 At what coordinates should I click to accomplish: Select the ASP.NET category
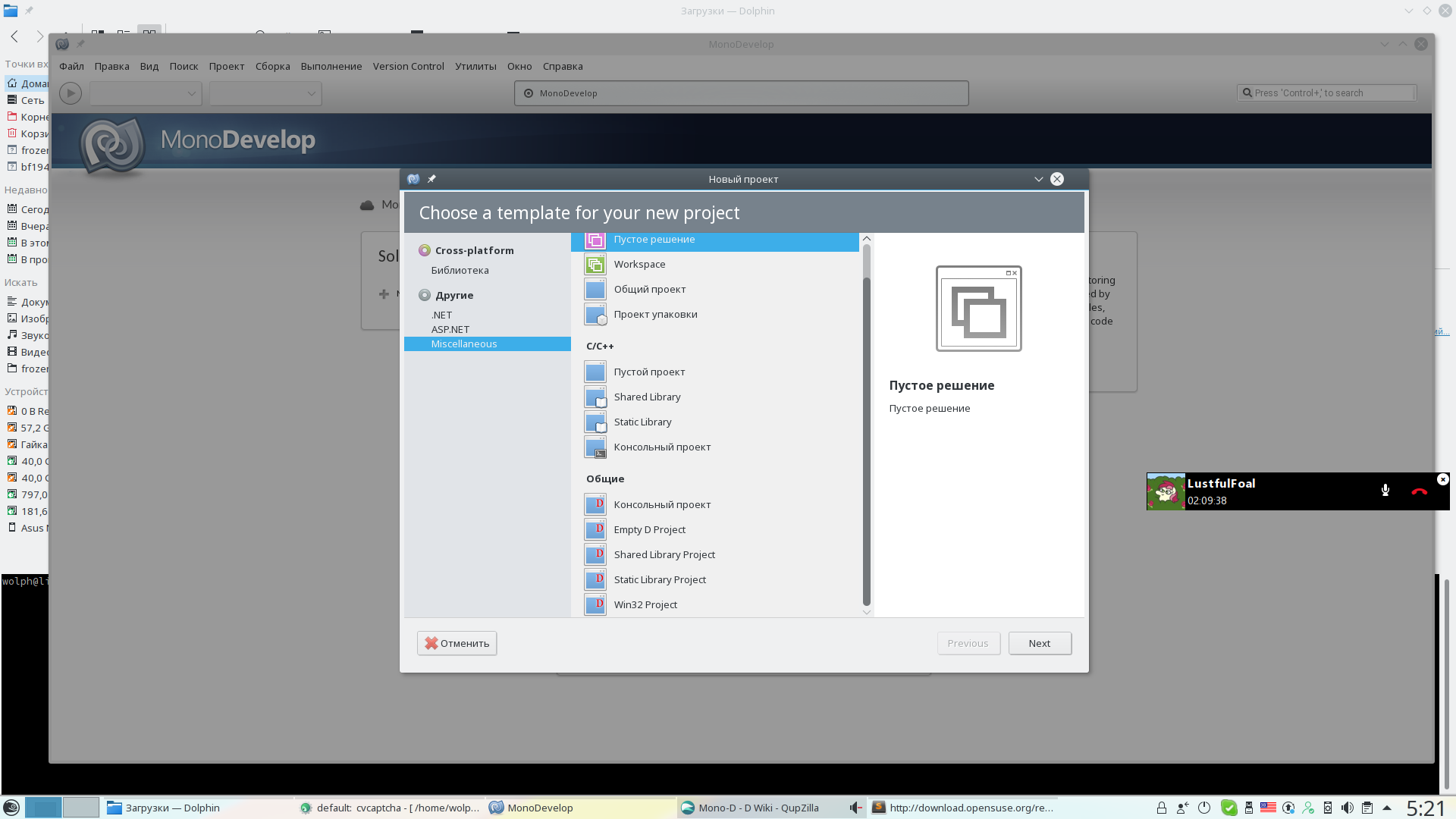tap(450, 330)
